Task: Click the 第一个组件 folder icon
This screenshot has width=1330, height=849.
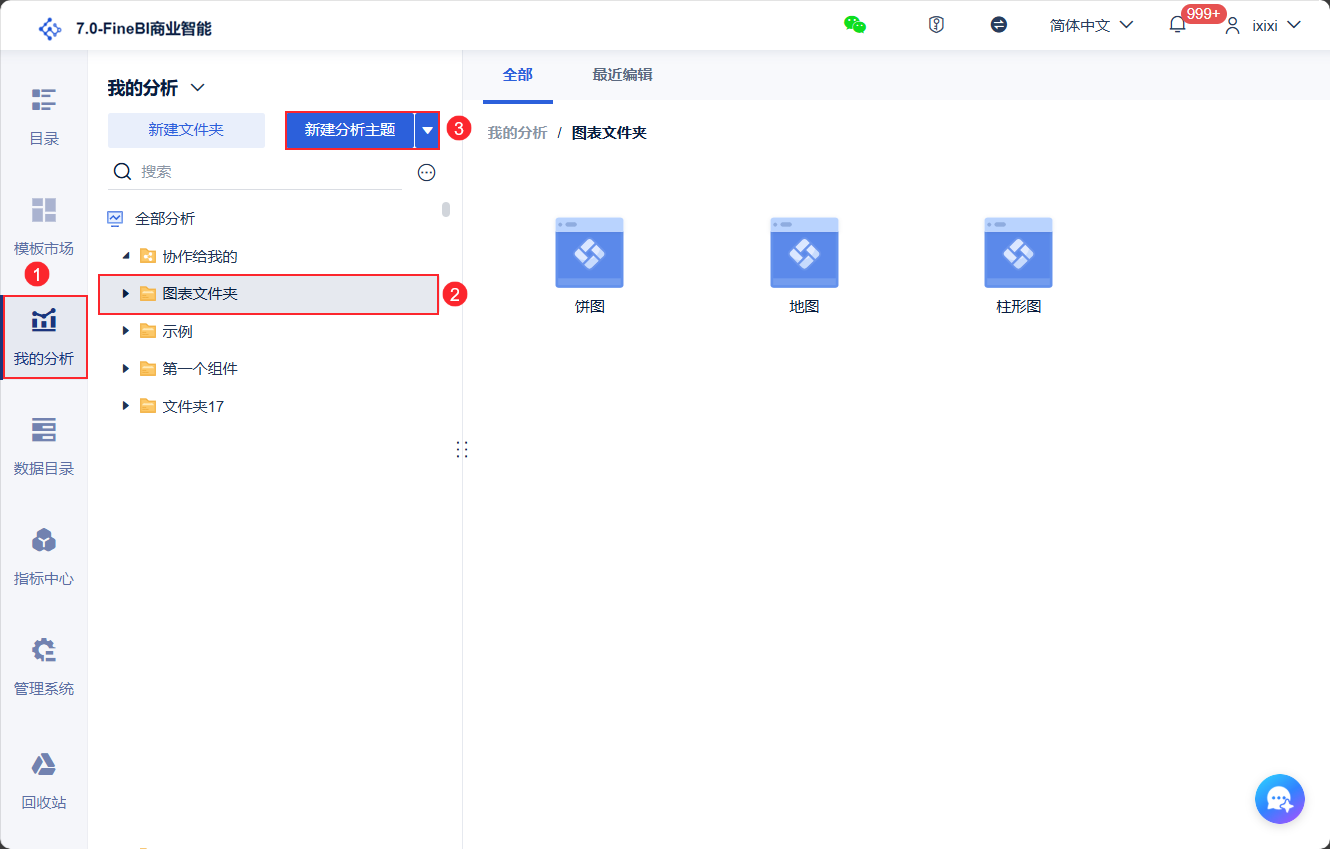Action: (148, 369)
